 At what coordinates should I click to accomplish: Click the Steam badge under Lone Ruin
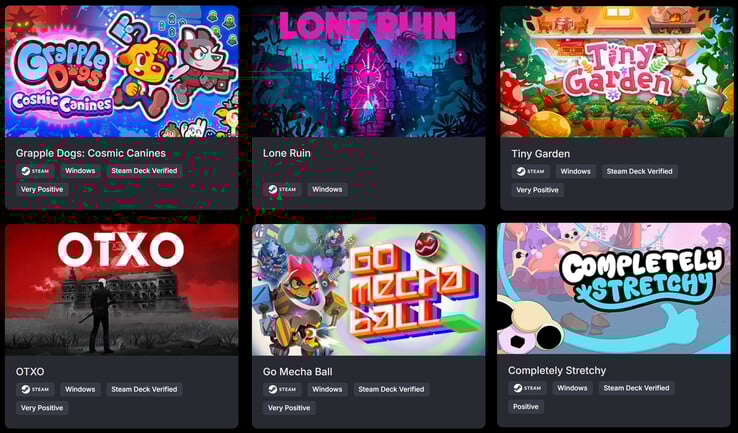[282, 189]
